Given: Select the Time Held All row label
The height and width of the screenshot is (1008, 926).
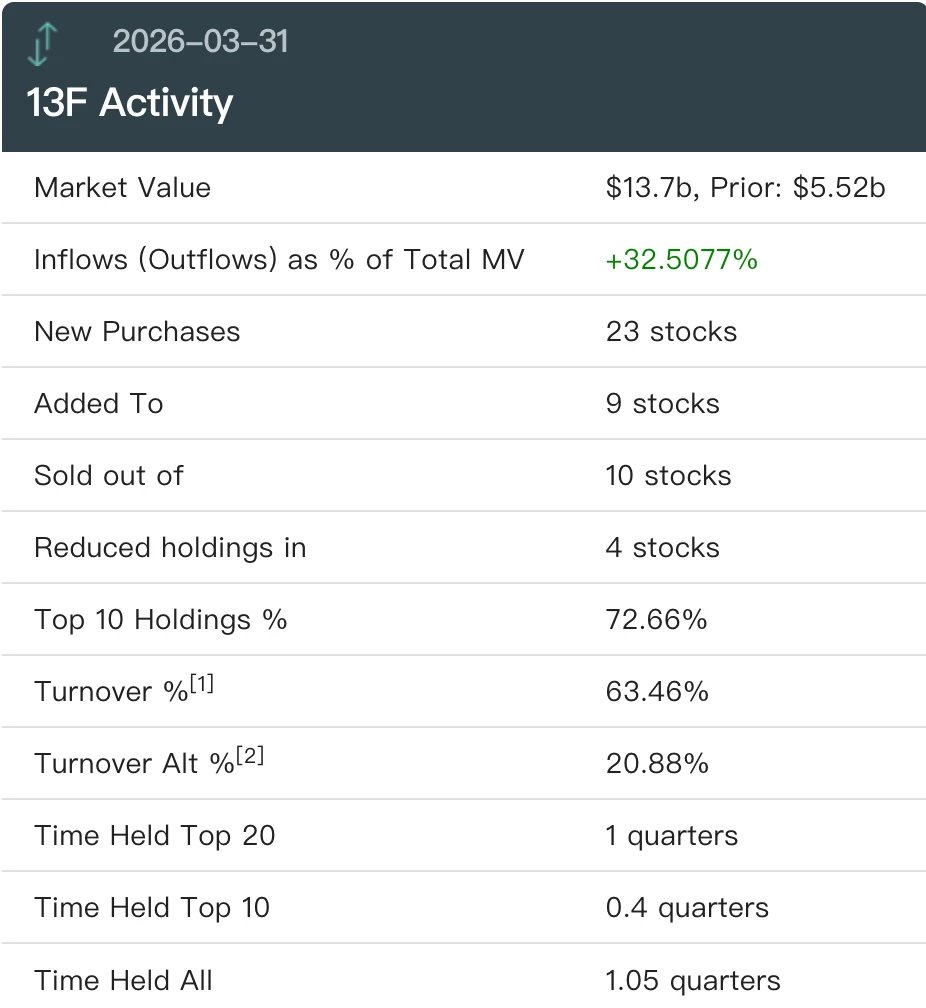Looking at the screenshot, I should 123,980.
